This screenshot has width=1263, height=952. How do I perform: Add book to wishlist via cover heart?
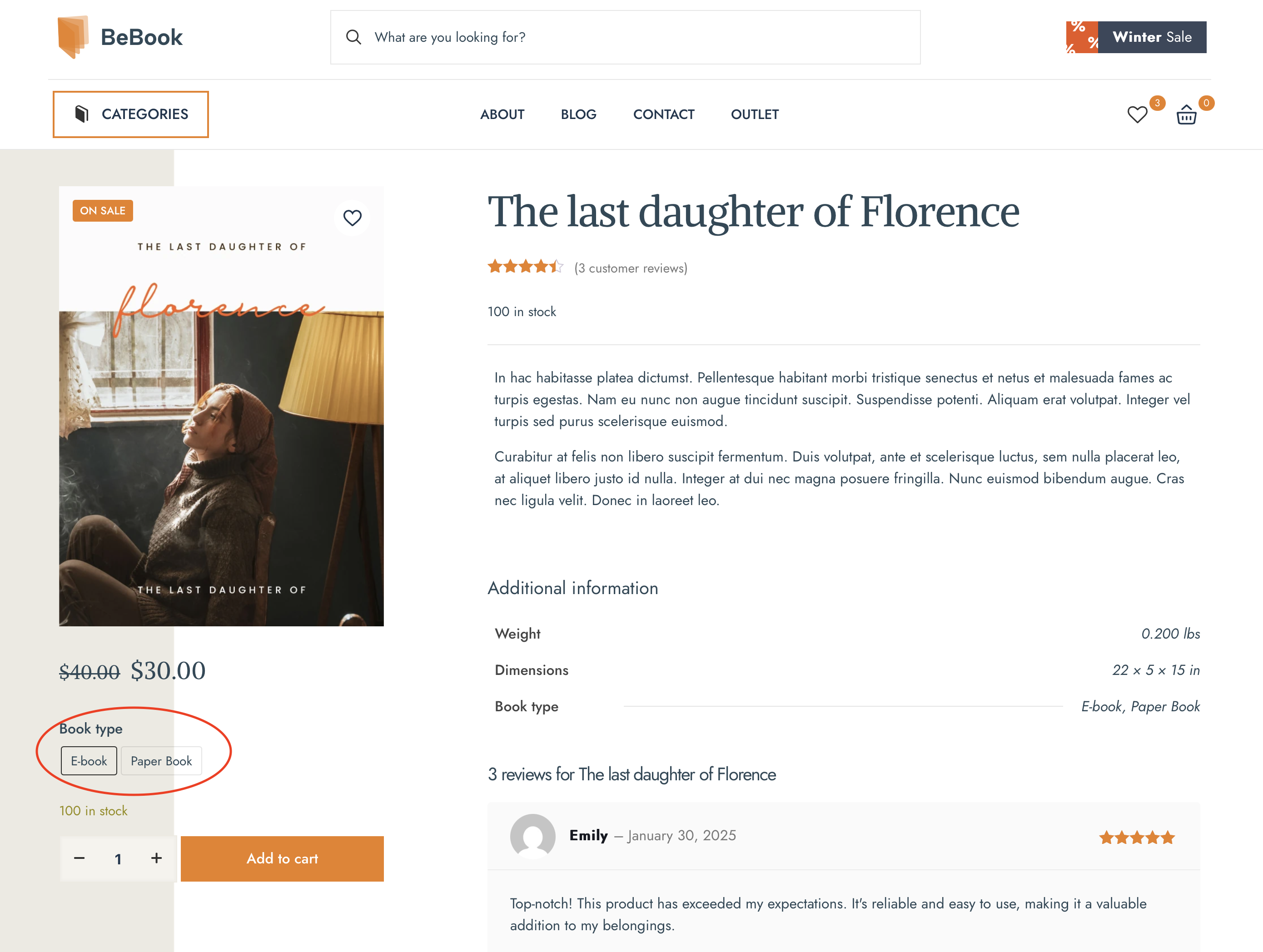[x=352, y=218]
